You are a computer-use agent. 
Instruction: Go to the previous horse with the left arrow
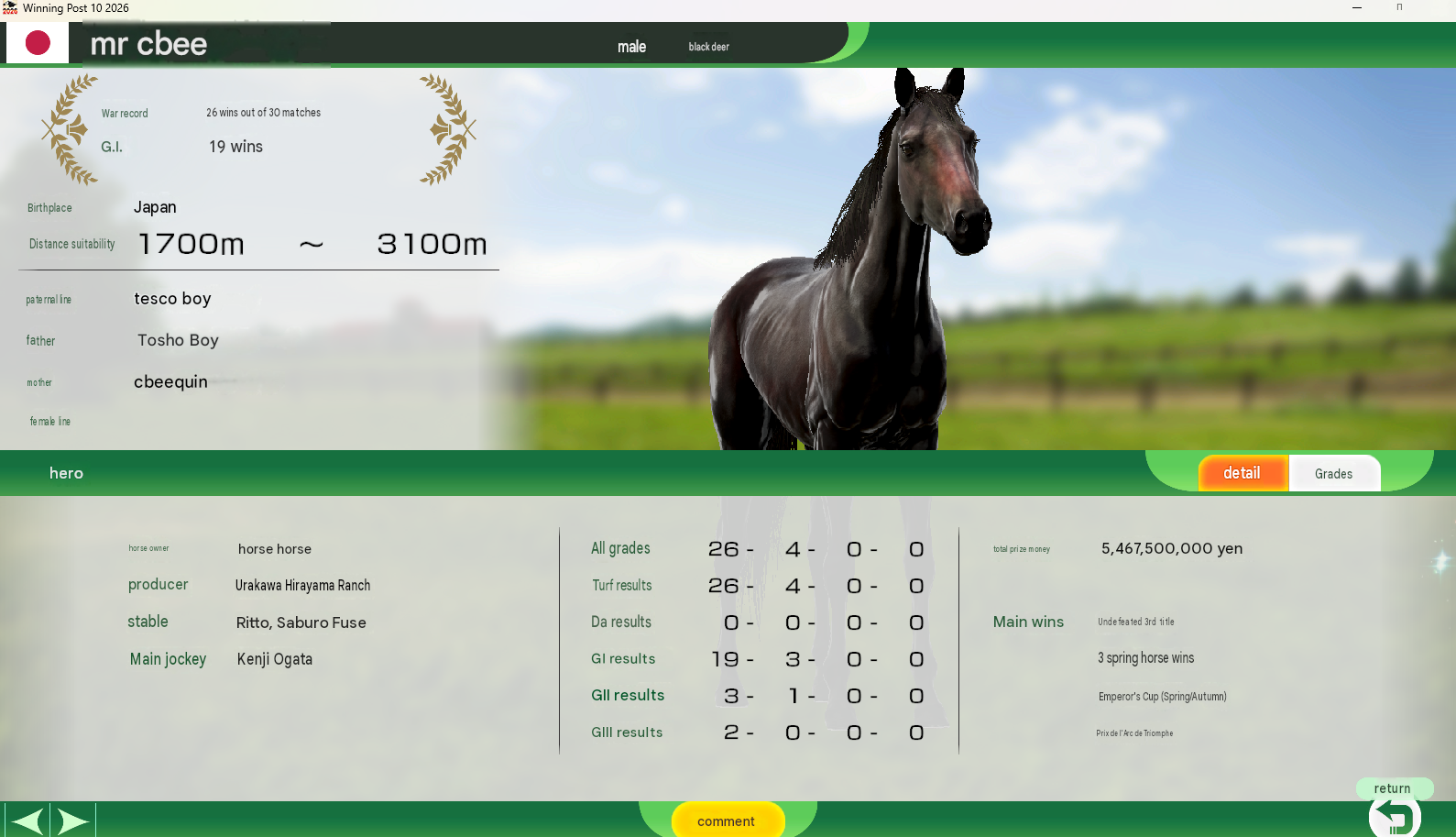(27, 820)
